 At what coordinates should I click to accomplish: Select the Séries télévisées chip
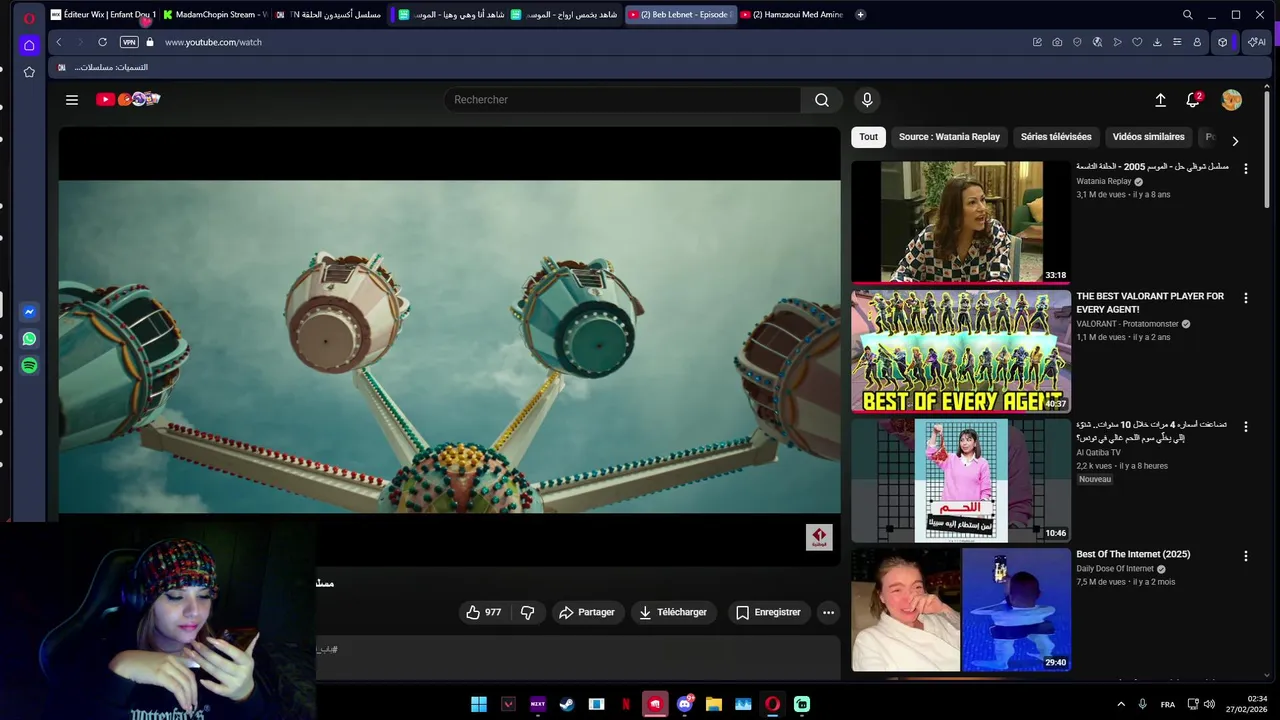[1056, 137]
